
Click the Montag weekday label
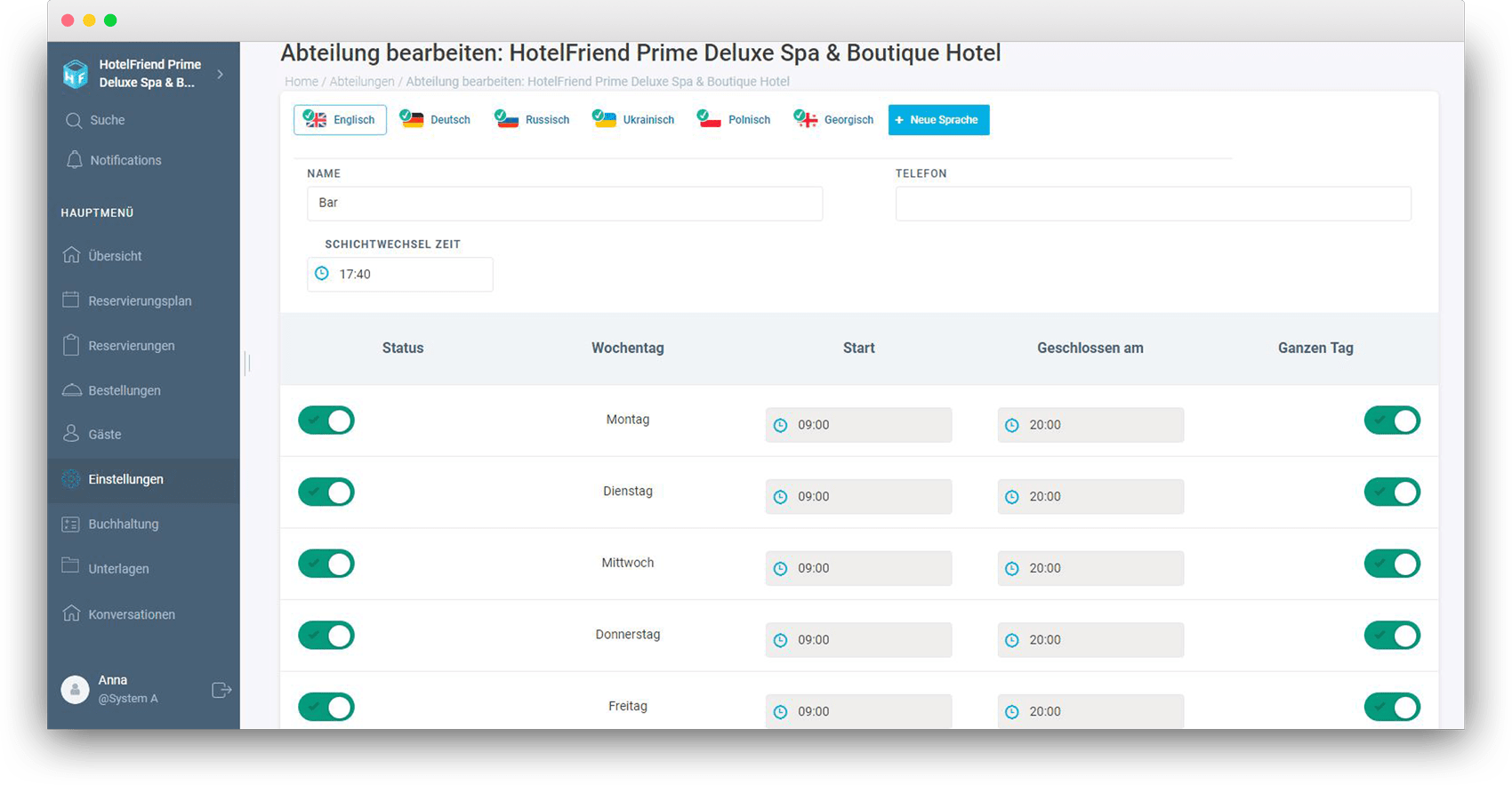pos(628,420)
